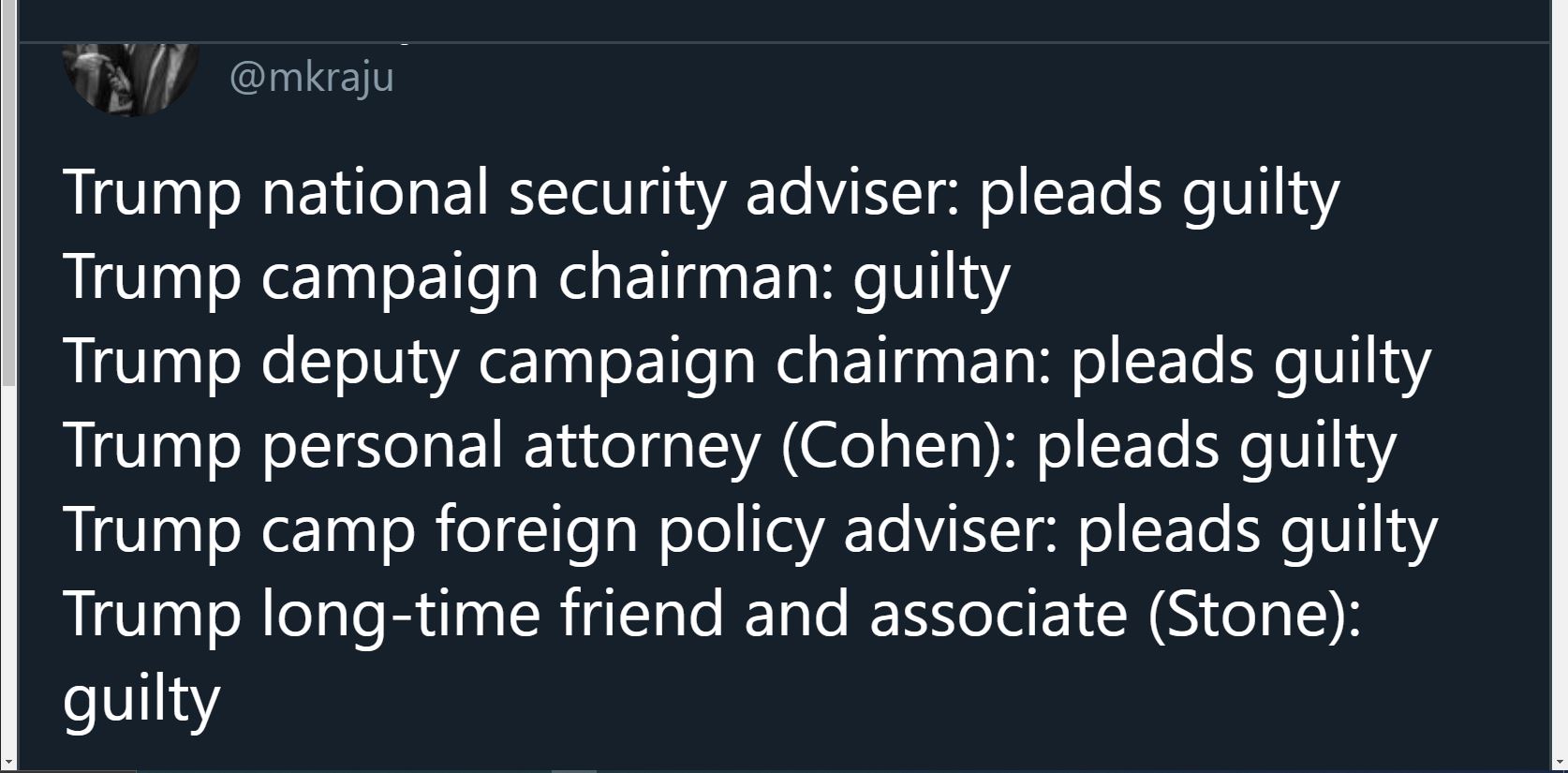Screen dimensions: 1568x773
Task: Click 'pleads guilty' on the foreign policy line
Action: pos(1257,530)
